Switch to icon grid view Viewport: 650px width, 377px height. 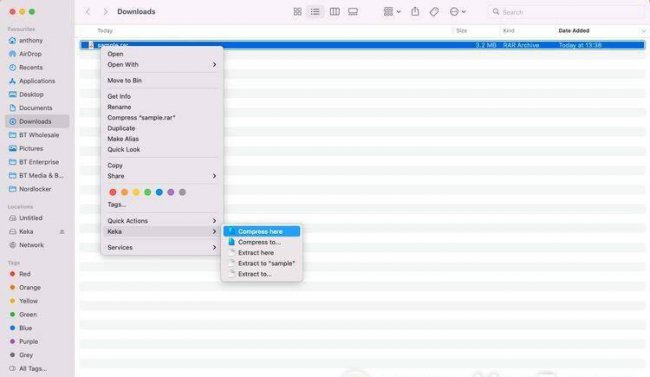[297, 12]
